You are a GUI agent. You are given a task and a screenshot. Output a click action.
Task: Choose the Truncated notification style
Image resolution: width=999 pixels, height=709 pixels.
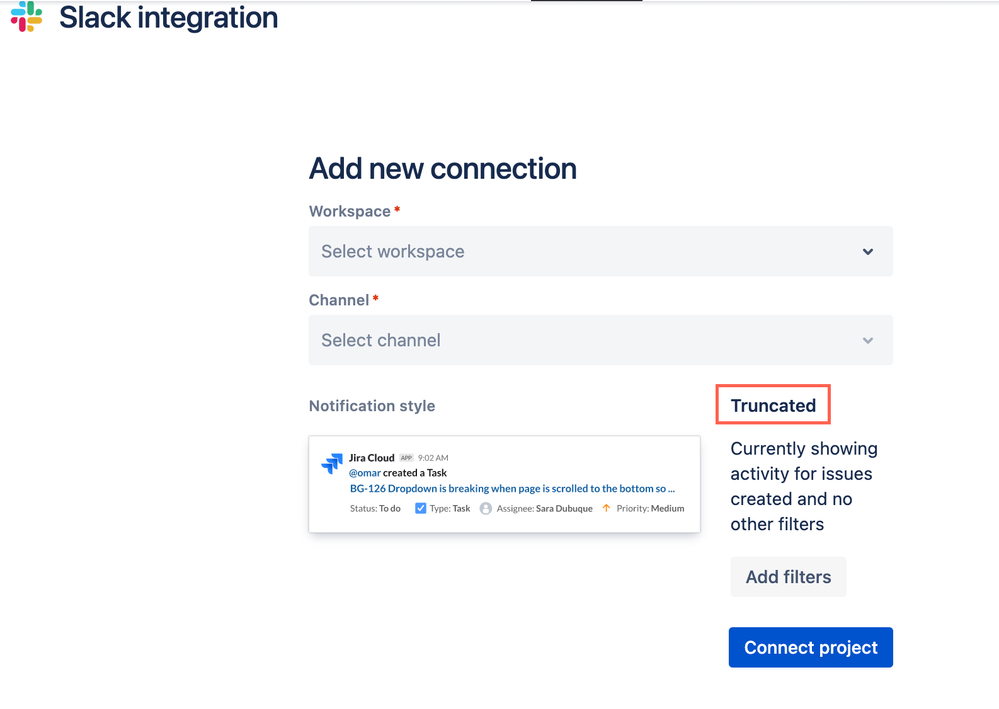click(x=773, y=405)
